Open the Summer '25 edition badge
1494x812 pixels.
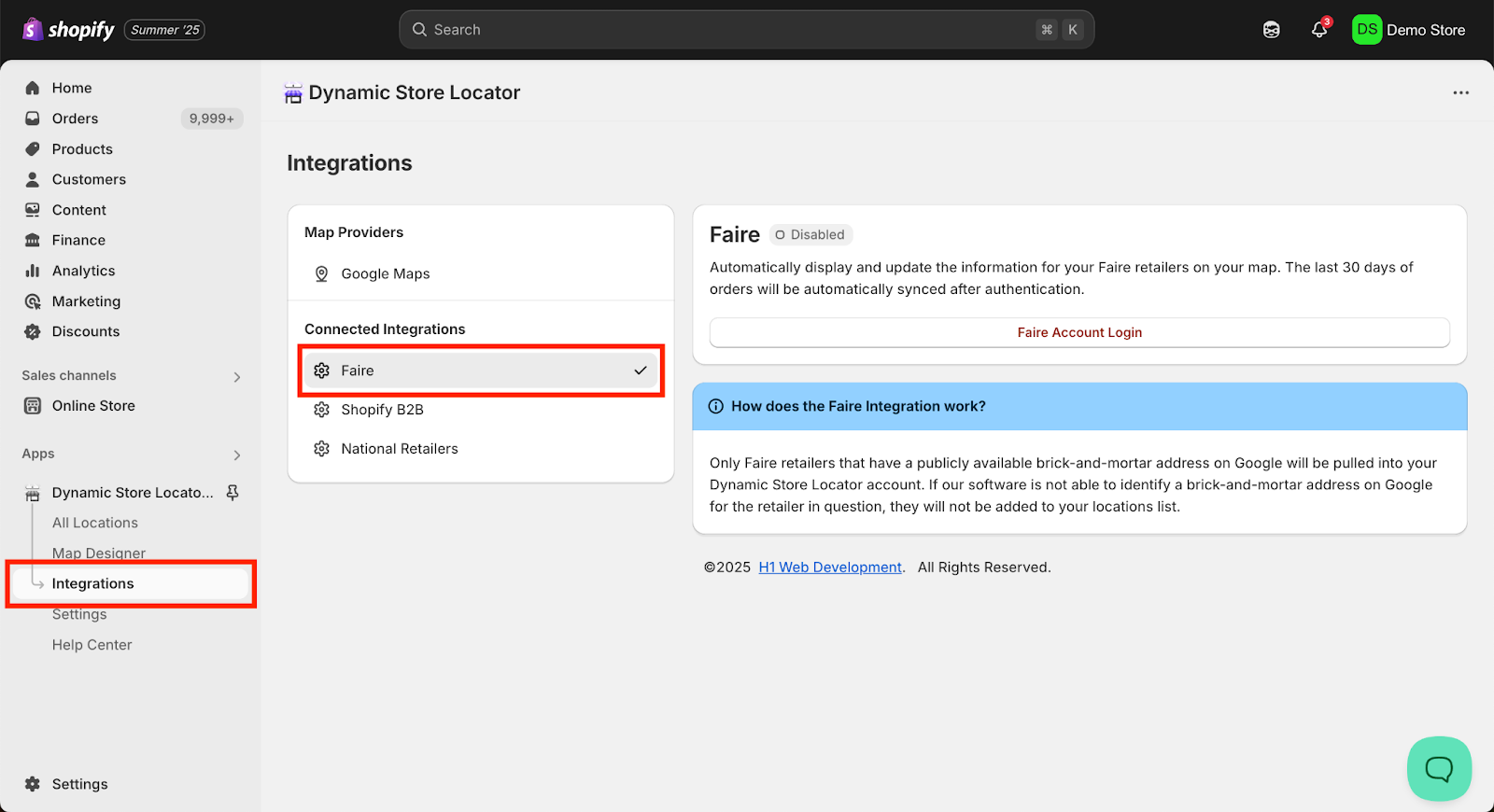click(164, 30)
